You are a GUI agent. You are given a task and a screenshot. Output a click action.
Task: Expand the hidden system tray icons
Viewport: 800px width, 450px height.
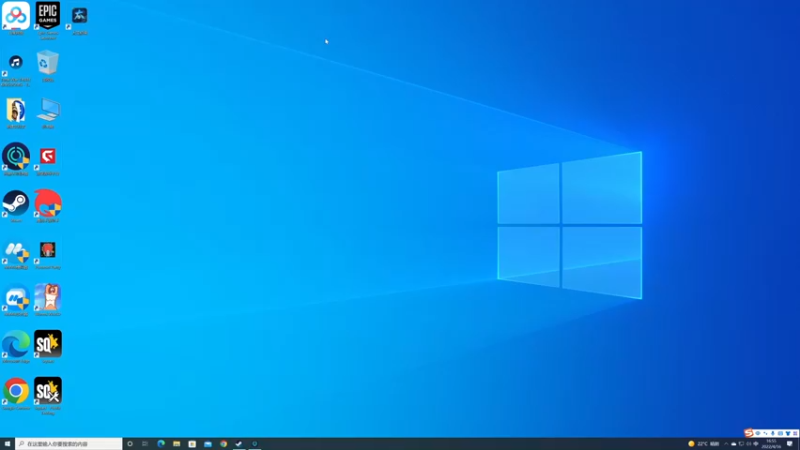[x=726, y=444]
